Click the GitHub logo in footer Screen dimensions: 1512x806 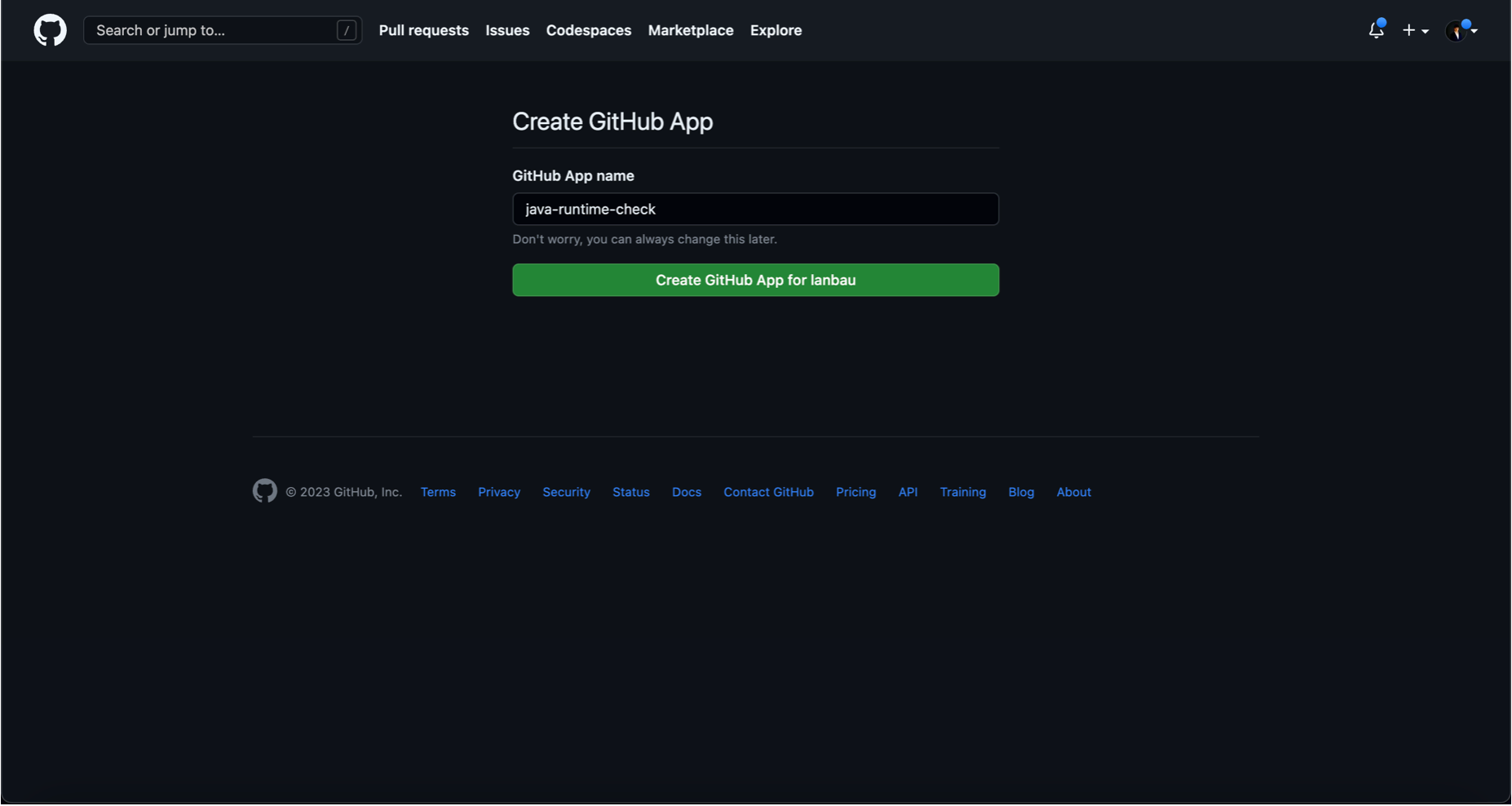pyautogui.click(x=265, y=491)
